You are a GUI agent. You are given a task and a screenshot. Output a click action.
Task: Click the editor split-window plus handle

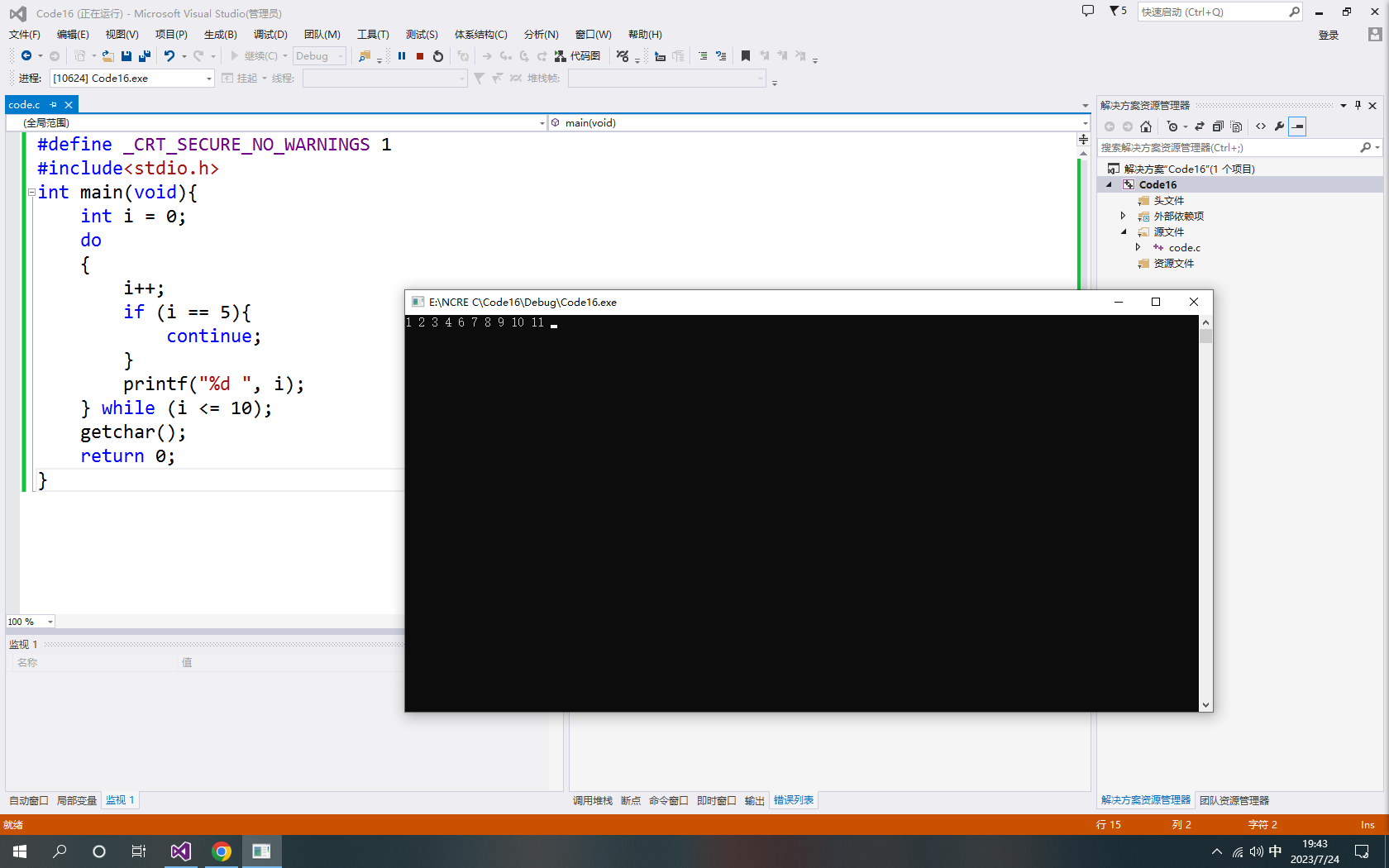tap(1084, 140)
